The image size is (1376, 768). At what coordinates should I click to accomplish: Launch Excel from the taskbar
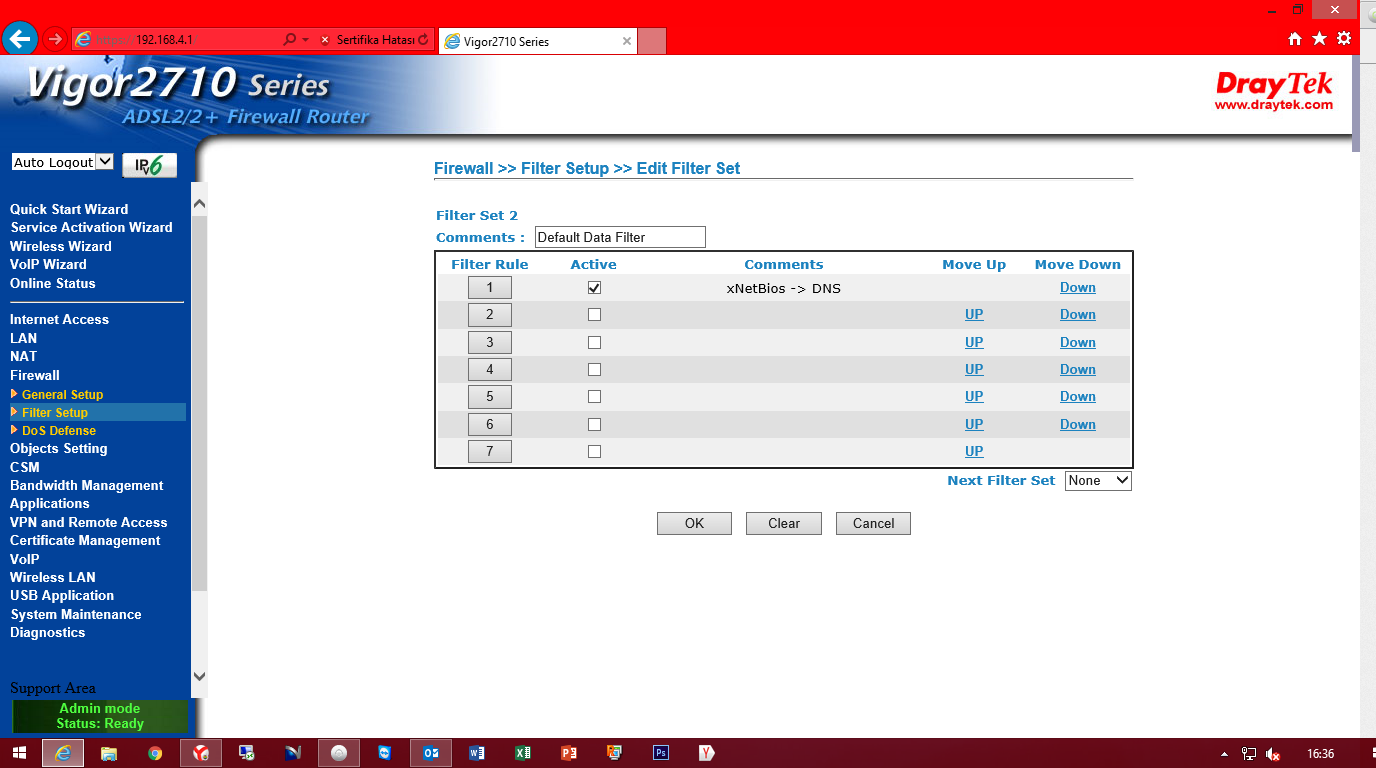coord(522,753)
